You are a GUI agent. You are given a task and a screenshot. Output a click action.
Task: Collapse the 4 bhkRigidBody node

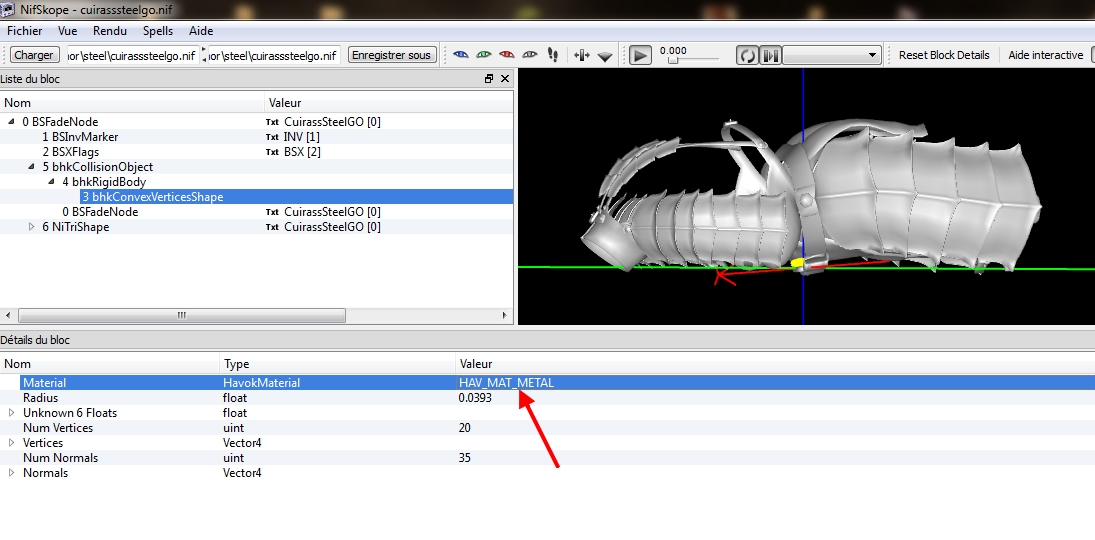click(51, 182)
